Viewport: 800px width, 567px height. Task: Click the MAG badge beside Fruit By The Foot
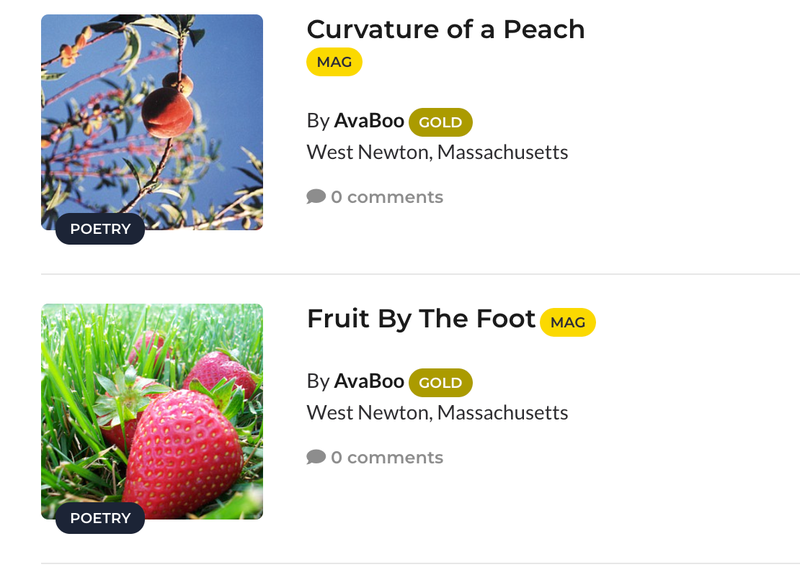(567, 322)
